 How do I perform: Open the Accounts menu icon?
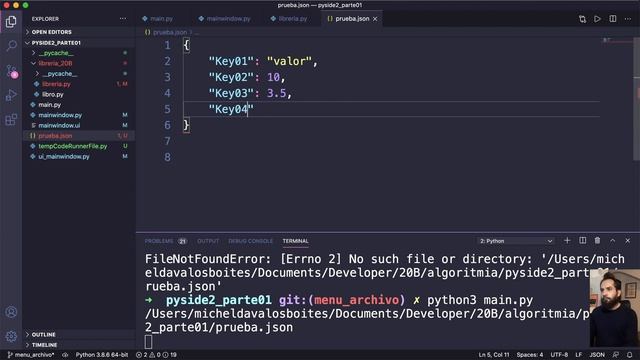(11, 312)
